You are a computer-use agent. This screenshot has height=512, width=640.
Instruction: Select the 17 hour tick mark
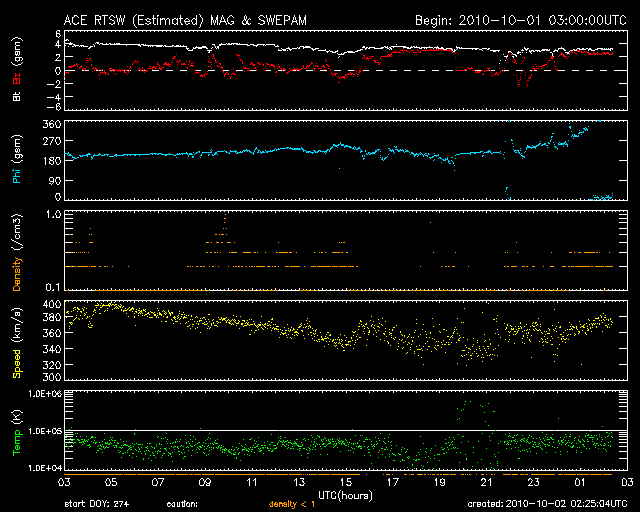click(392, 482)
